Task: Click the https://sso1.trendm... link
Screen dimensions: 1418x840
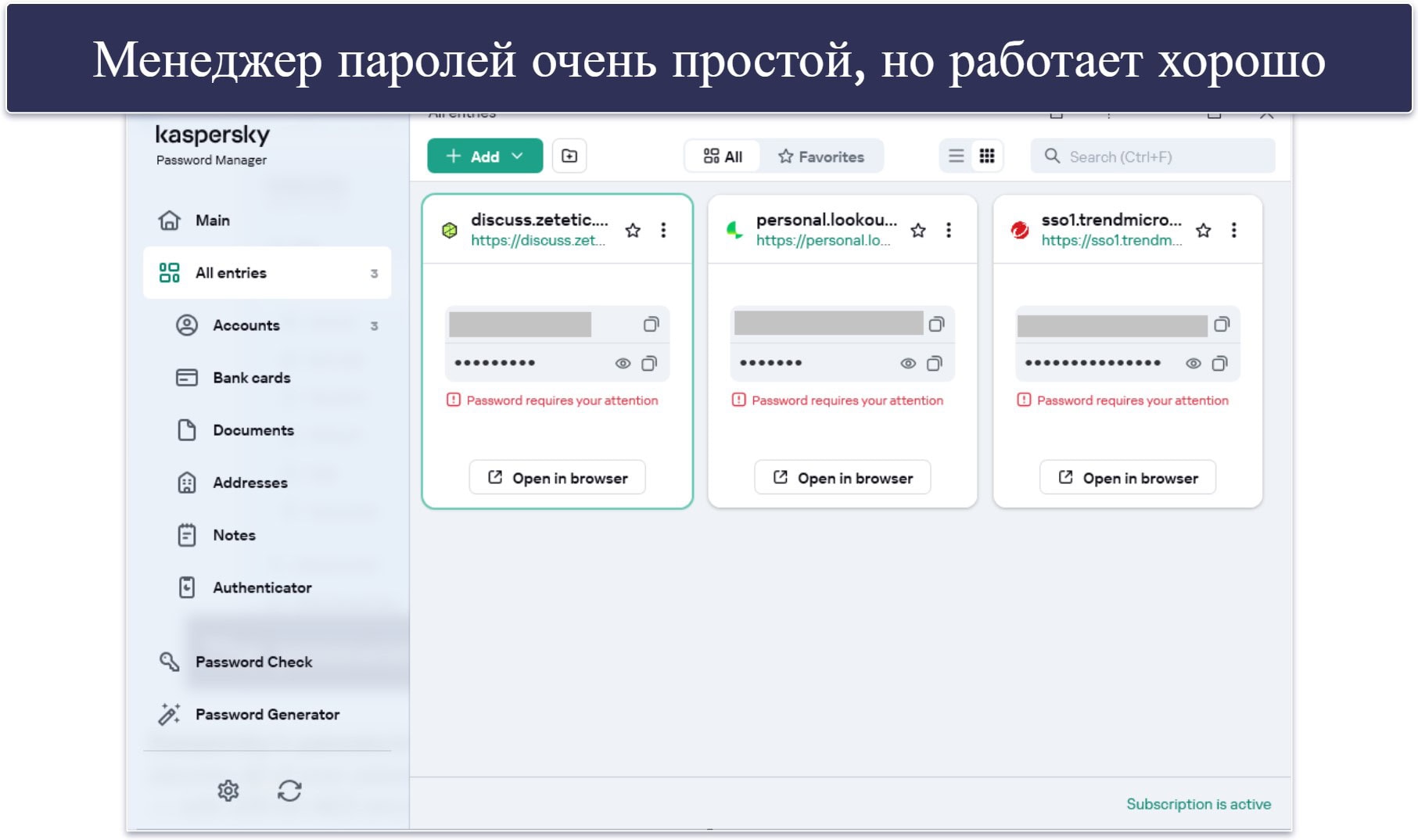Action: point(1111,241)
